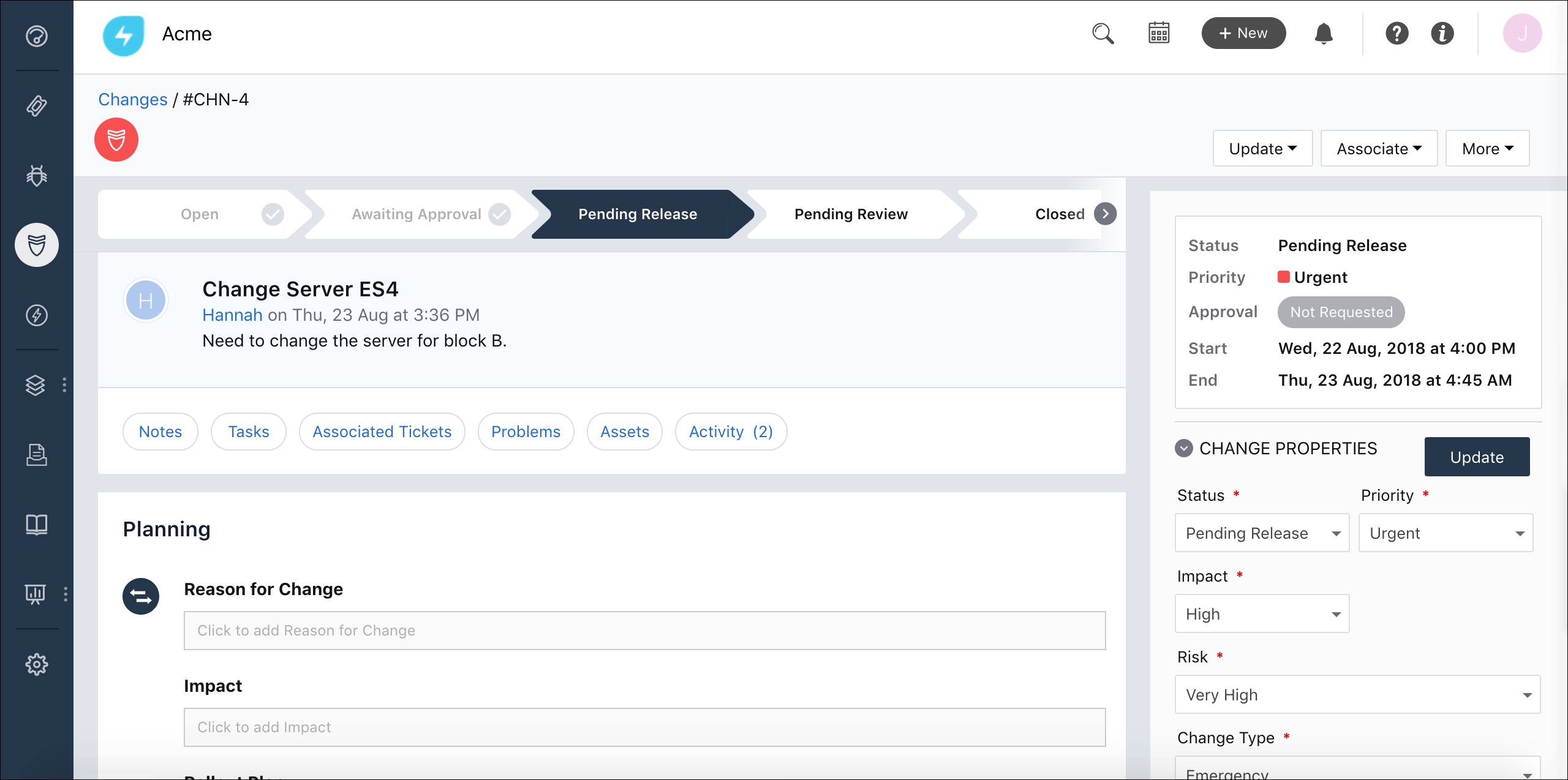Click the info icon in header
1568x780 pixels.
coord(1442,34)
